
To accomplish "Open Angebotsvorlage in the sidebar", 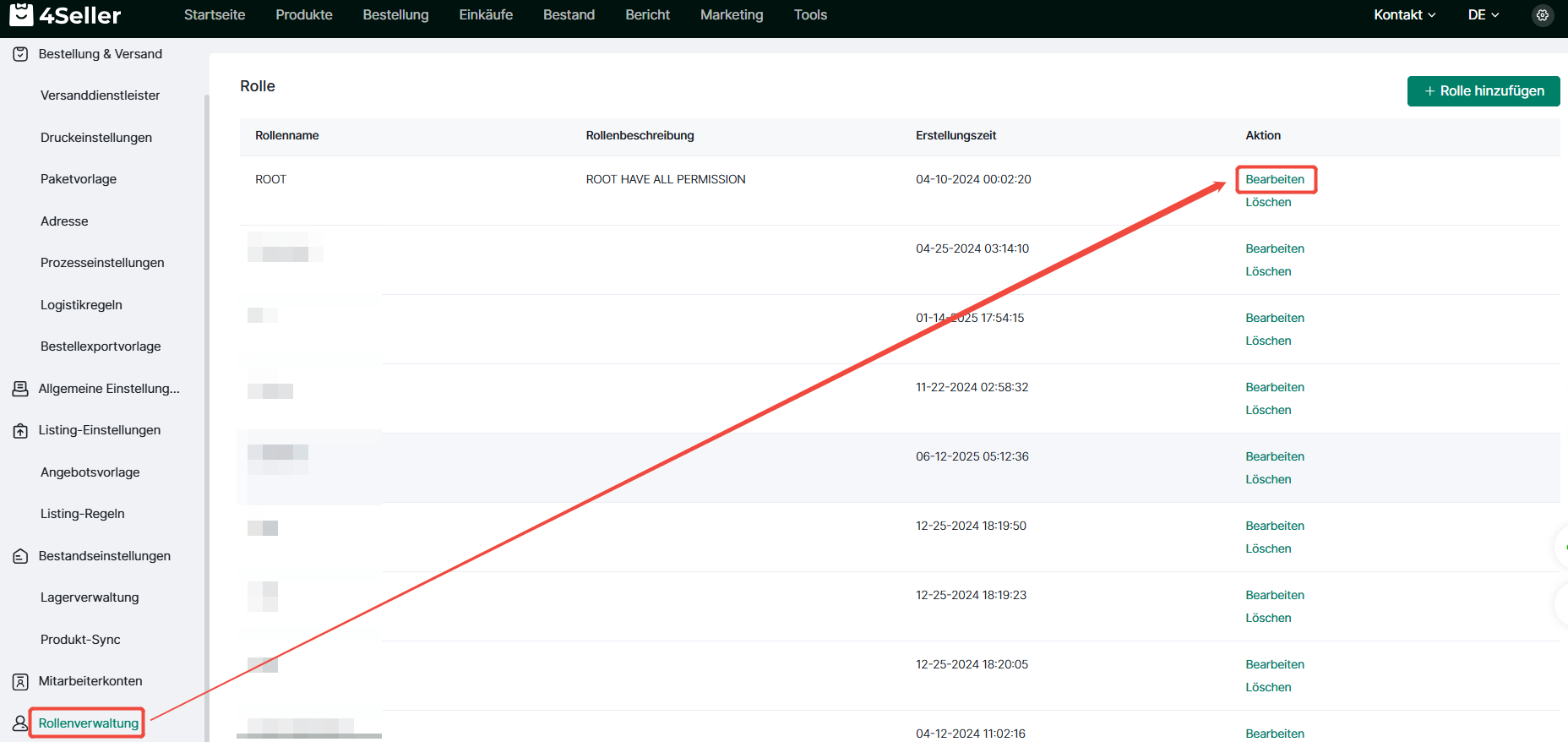I will point(90,472).
